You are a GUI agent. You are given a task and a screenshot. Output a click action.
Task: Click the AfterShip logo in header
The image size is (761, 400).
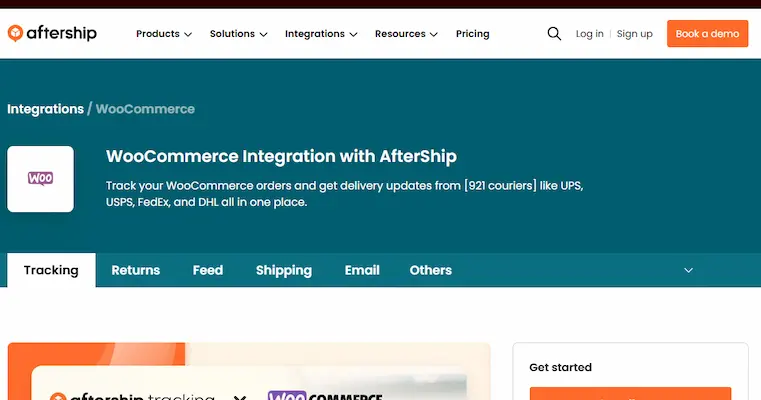point(52,33)
